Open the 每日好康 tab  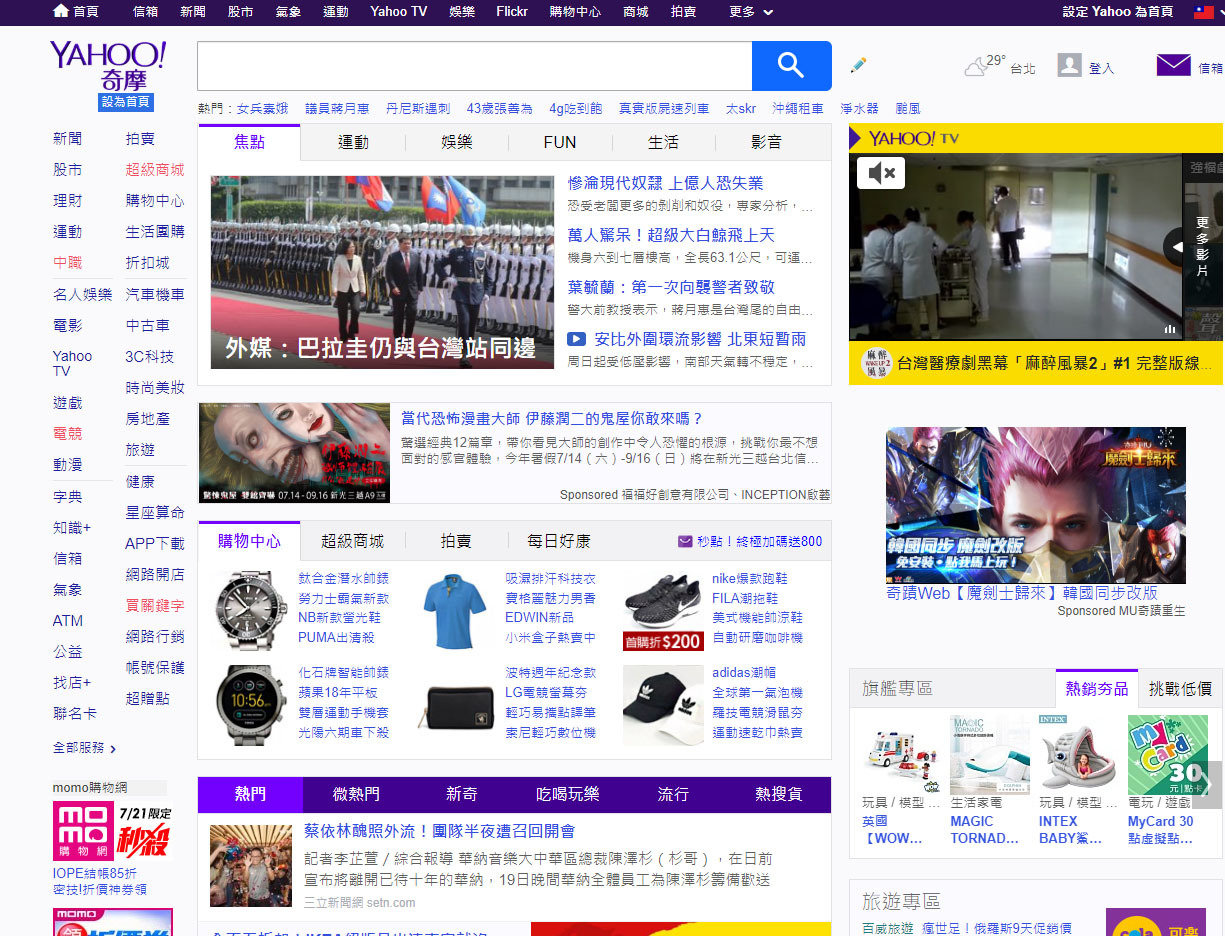tap(559, 541)
